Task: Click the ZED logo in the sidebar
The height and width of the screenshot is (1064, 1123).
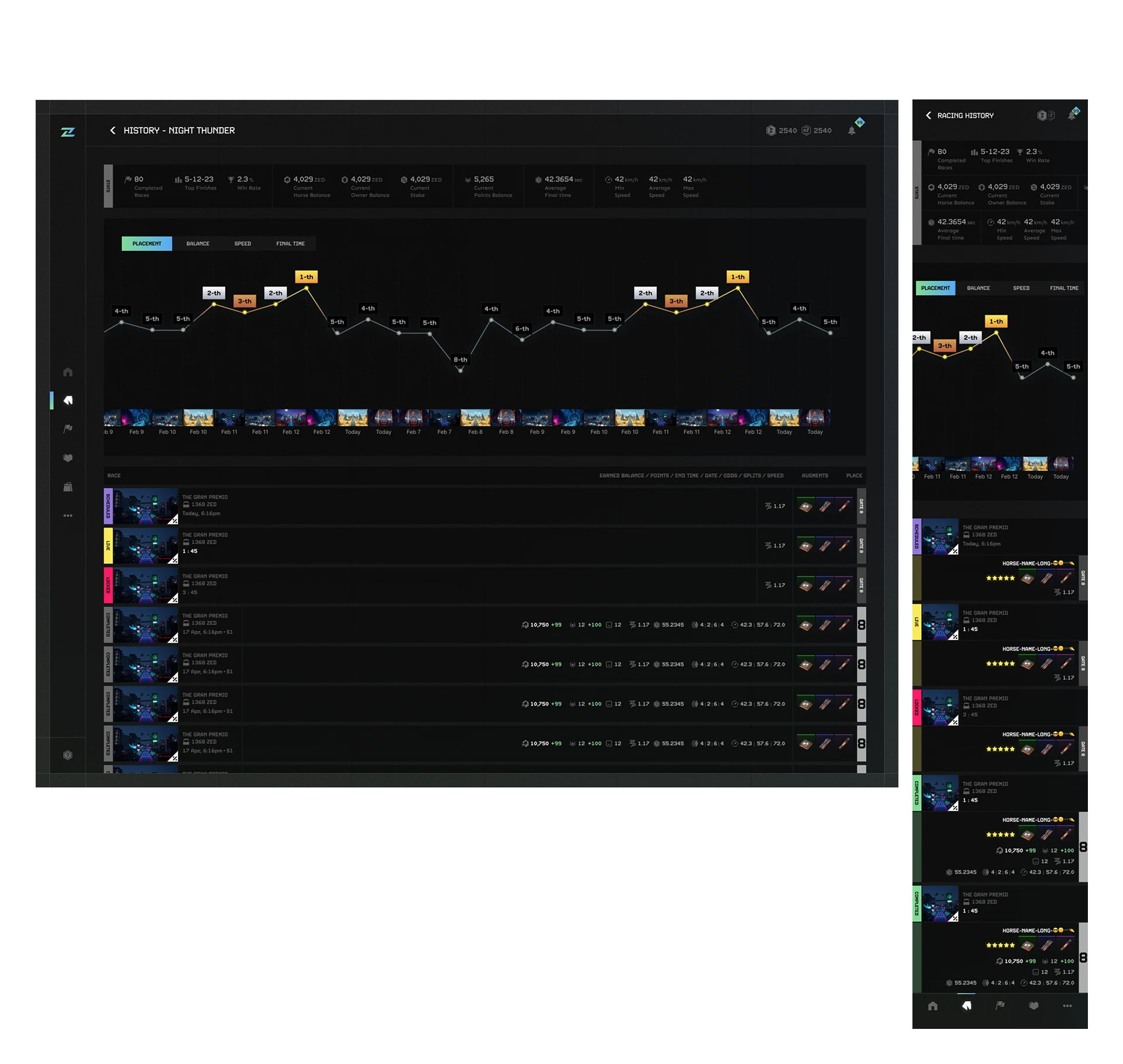Action: (x=68, y=132)
